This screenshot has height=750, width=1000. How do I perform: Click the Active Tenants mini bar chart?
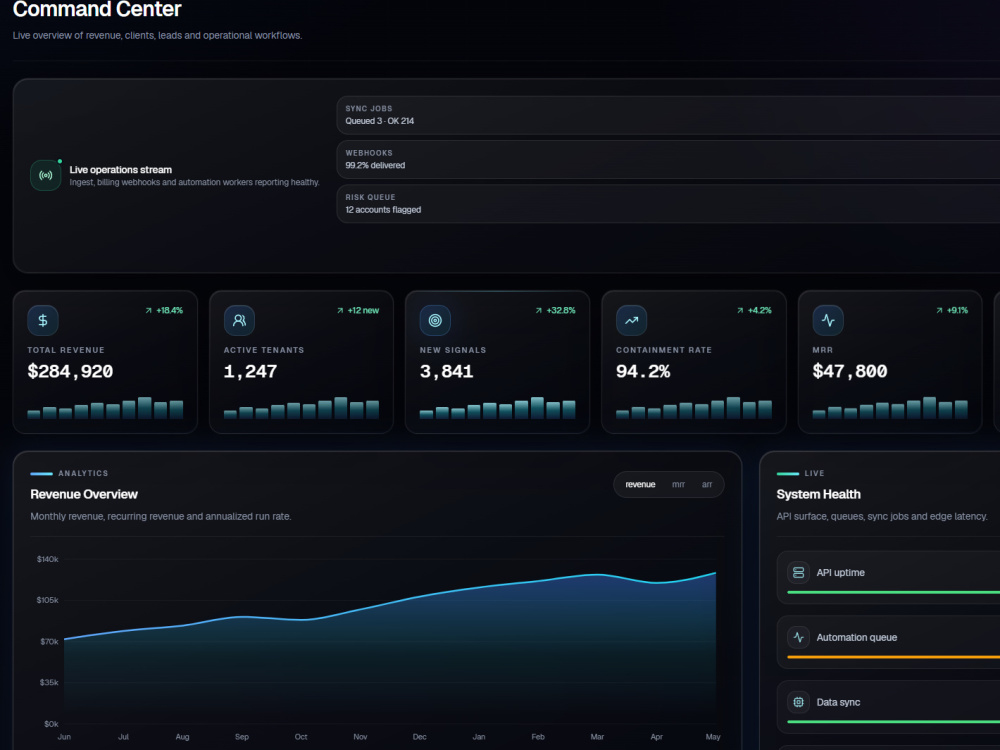pos(302,408)
